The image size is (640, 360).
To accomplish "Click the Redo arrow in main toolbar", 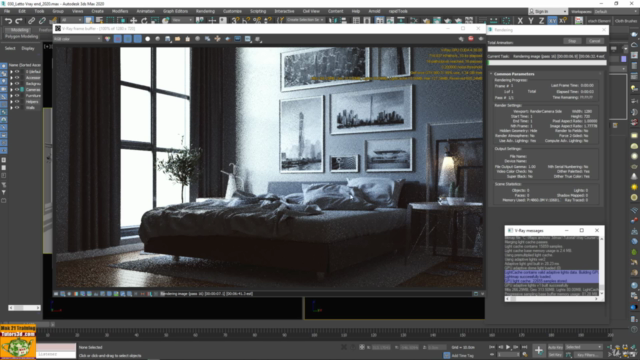I will (x=19, y=20).
